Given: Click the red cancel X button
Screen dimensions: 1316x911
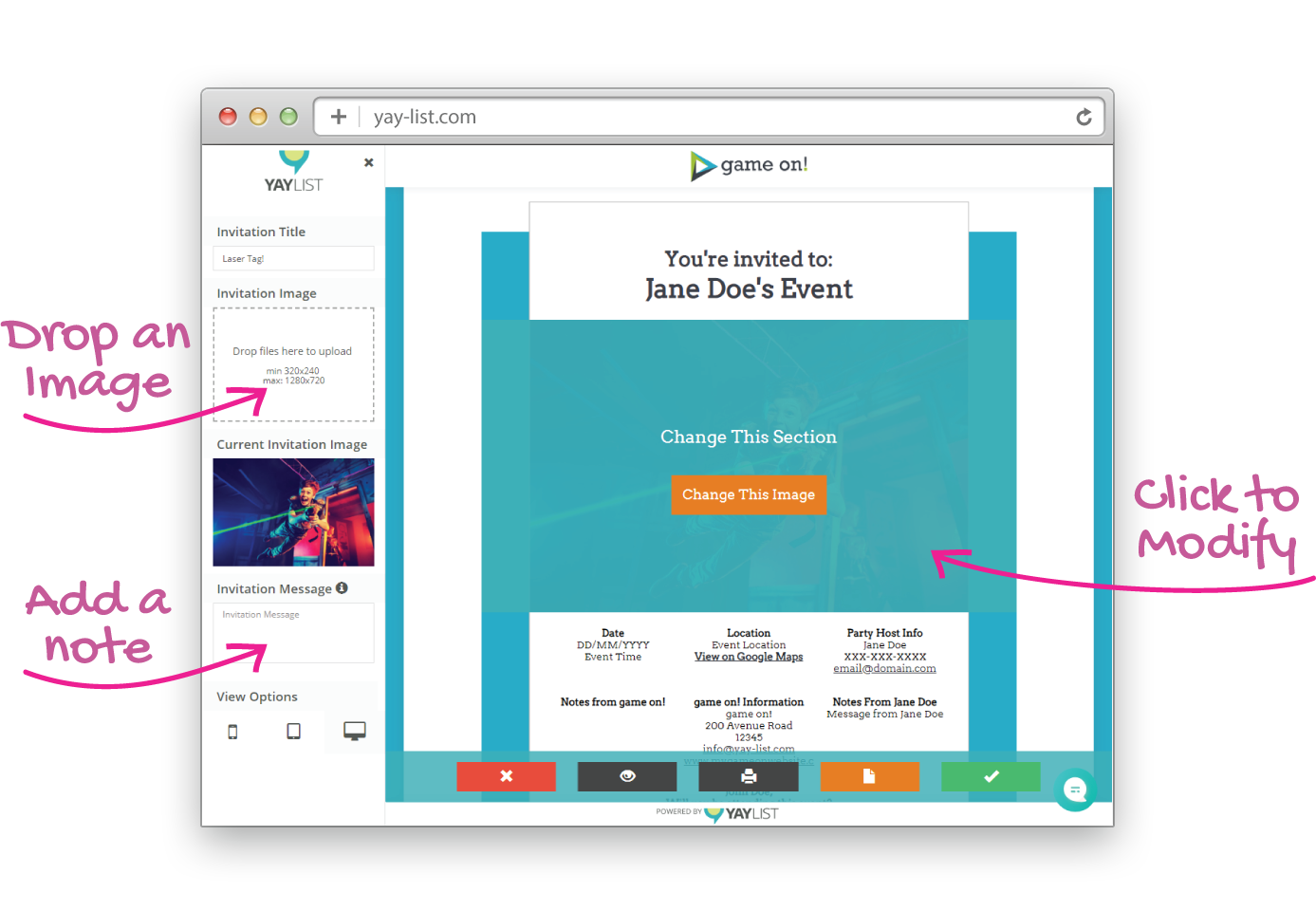Looking at the screenshot, I should coord(506,776).
